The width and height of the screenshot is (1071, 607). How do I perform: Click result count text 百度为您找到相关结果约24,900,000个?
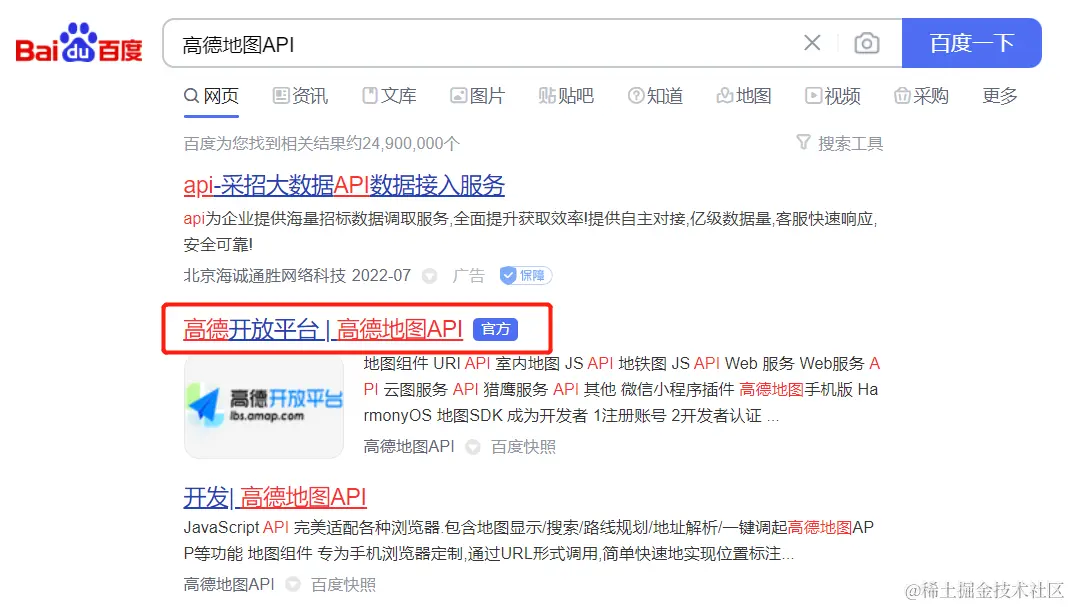click(322, 143)
